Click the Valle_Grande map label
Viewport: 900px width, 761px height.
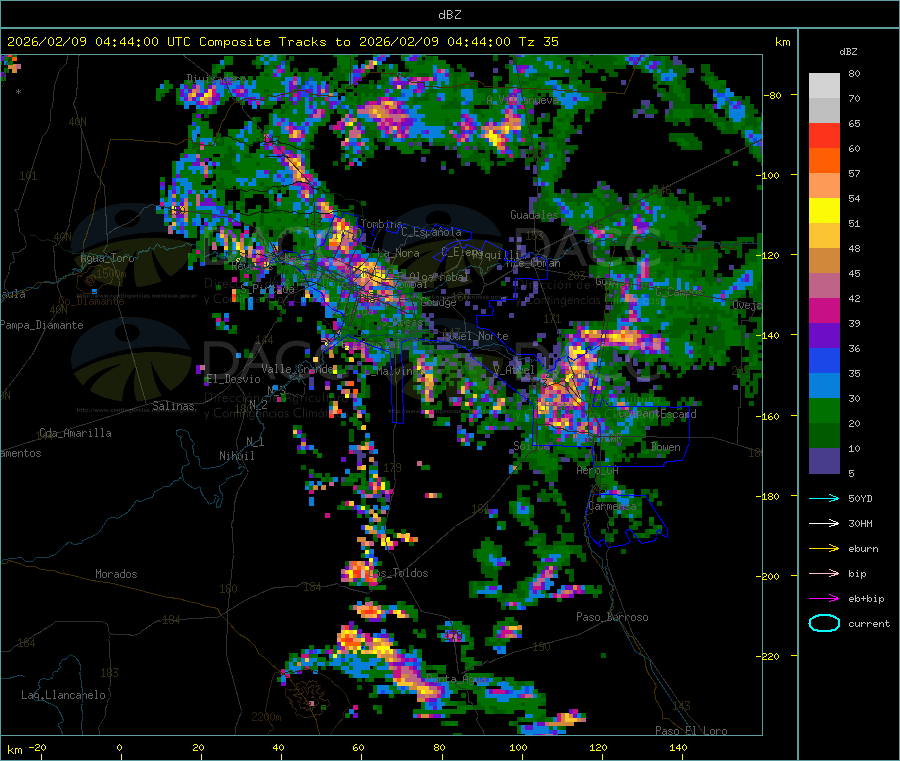[x=297, y=369]
